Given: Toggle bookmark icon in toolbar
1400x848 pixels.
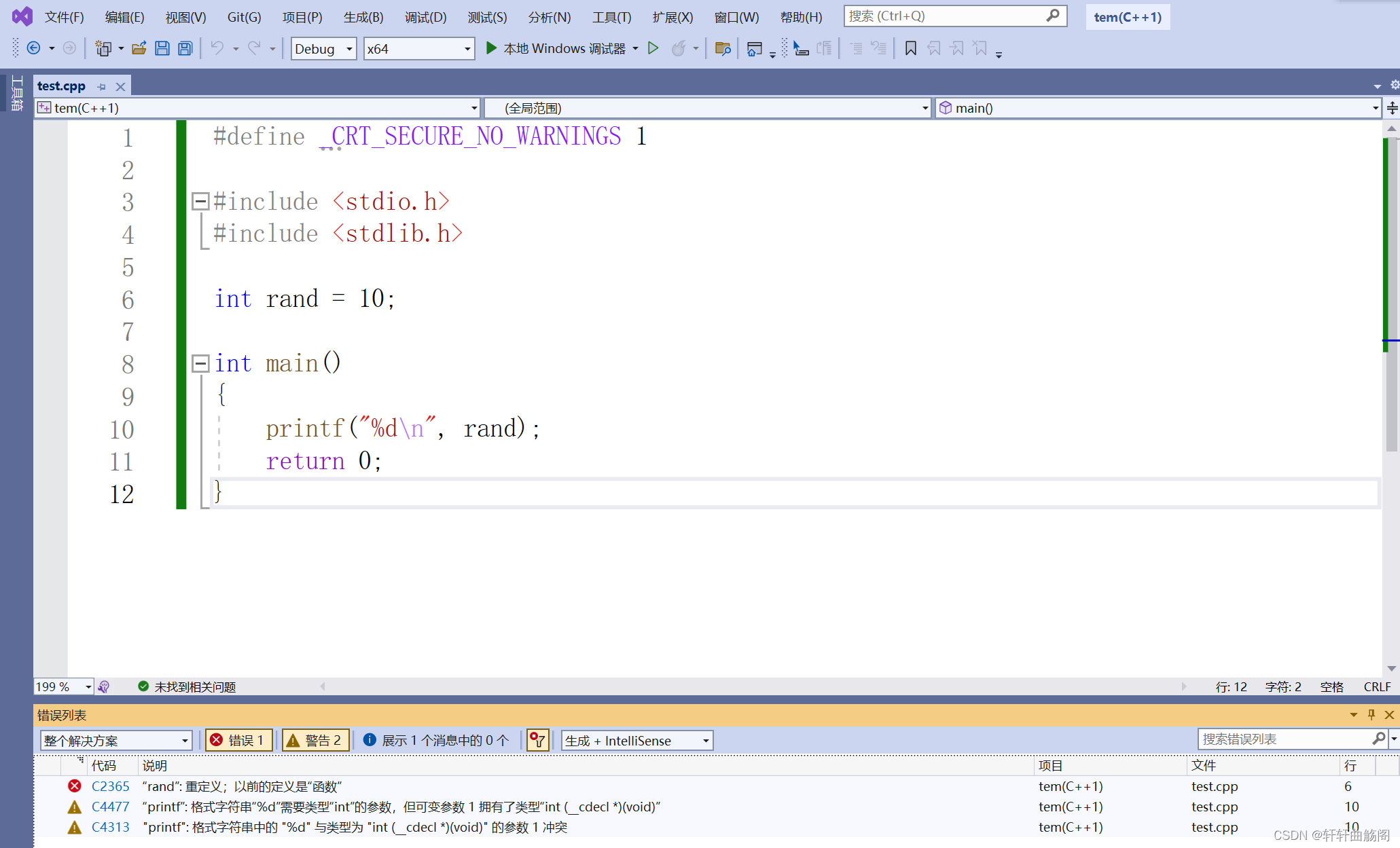Looking at the screenshot, I should [910, 48].
